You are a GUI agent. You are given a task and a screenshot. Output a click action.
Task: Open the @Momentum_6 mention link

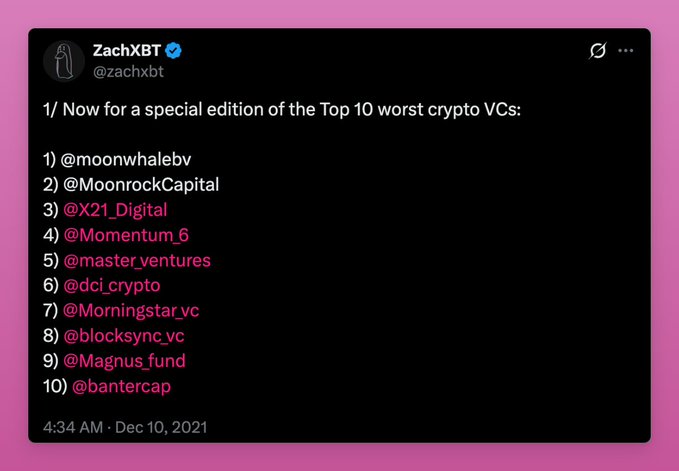126,235
